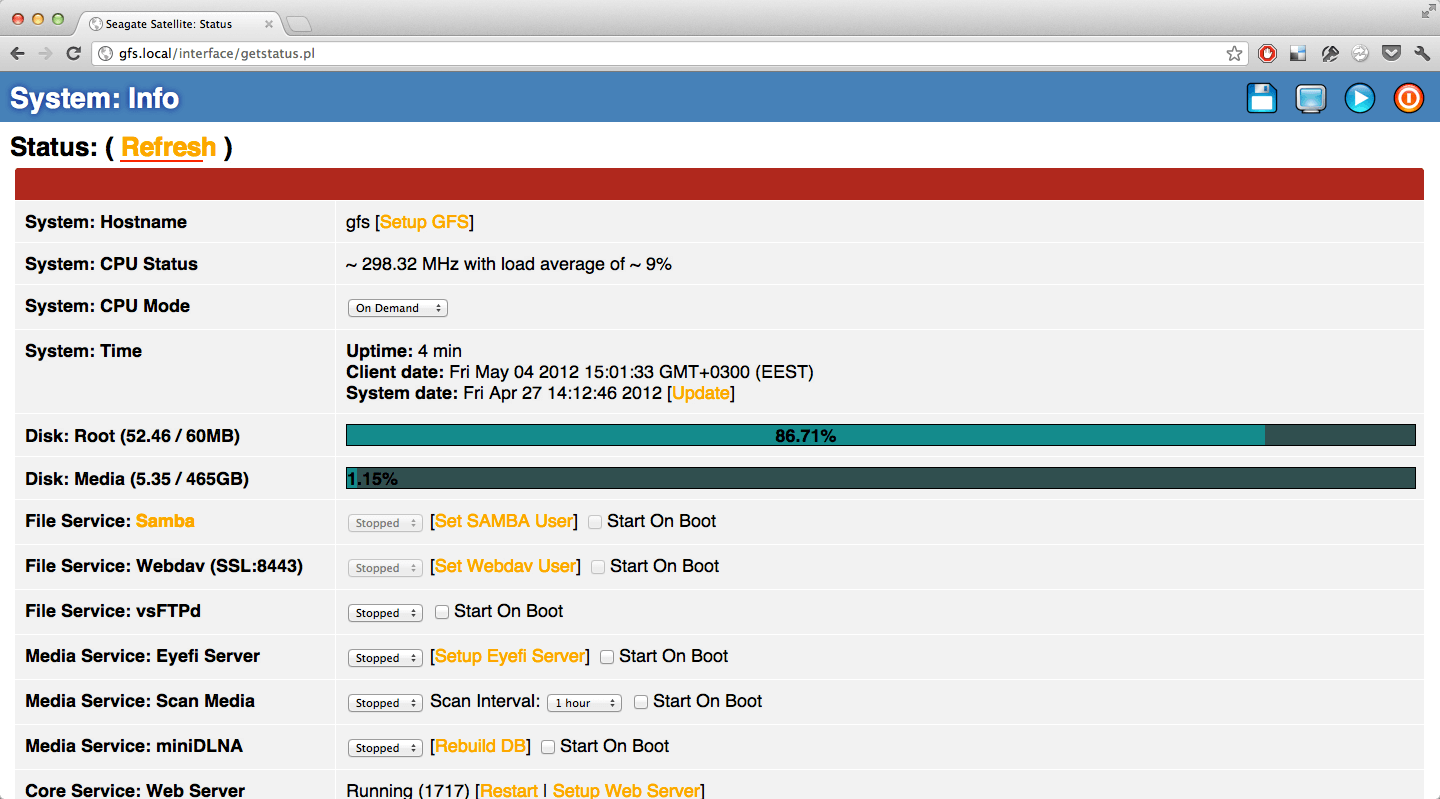Open Setup Web Server link

point(626,790)
